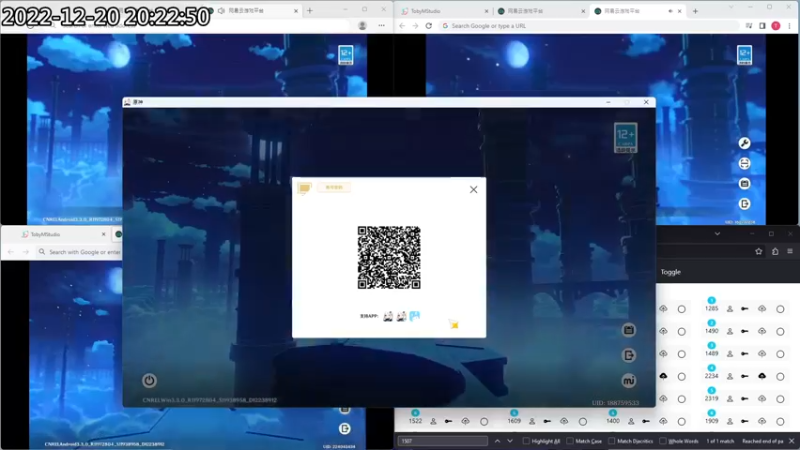
Task: Open the calendar notice icon in the front game window
Action: point(629,330)
